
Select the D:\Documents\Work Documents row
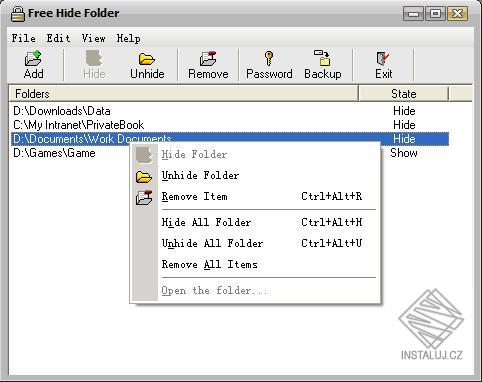click(230, 139)
